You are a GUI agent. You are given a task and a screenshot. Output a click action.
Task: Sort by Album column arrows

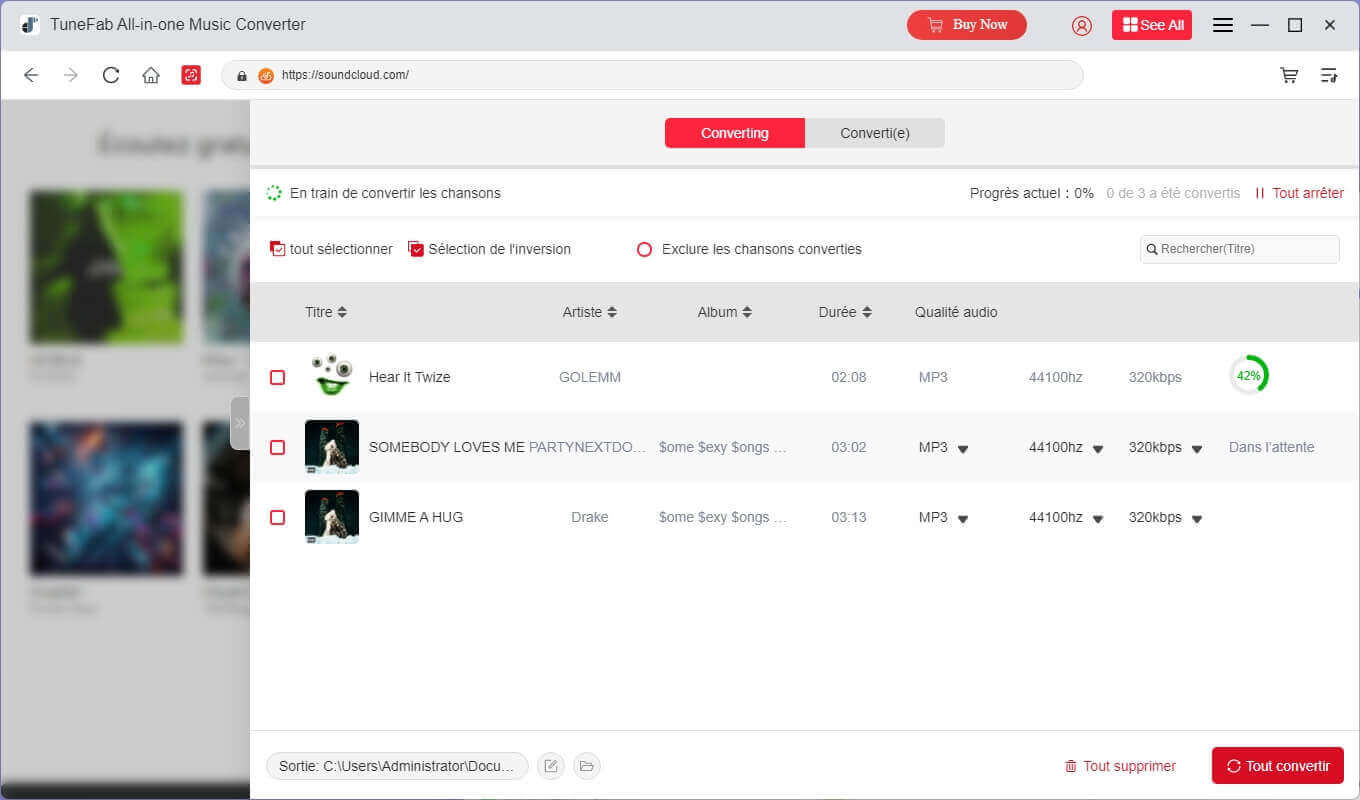pos(747,312)
